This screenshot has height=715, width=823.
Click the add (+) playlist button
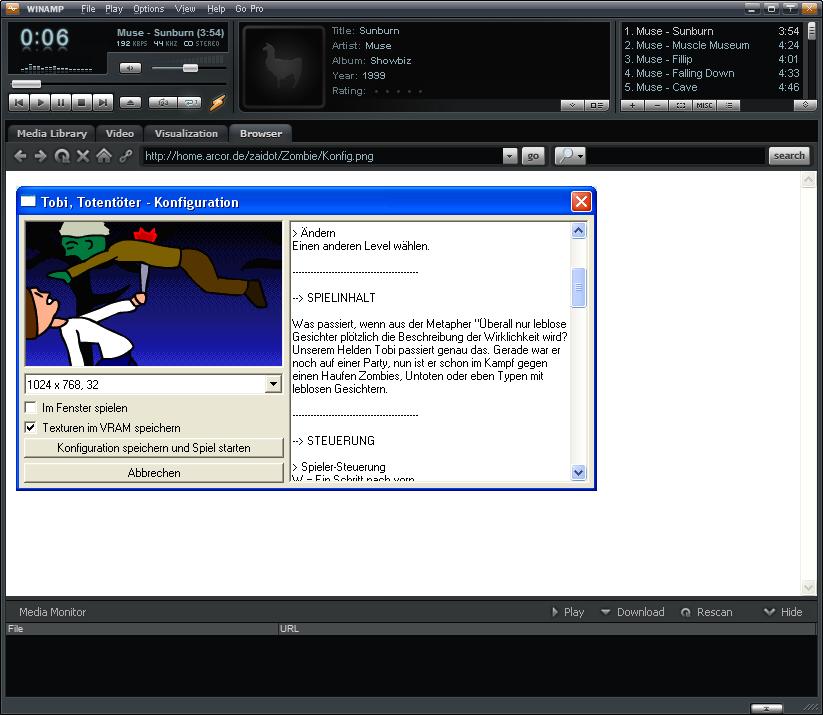tap(632, 105)
